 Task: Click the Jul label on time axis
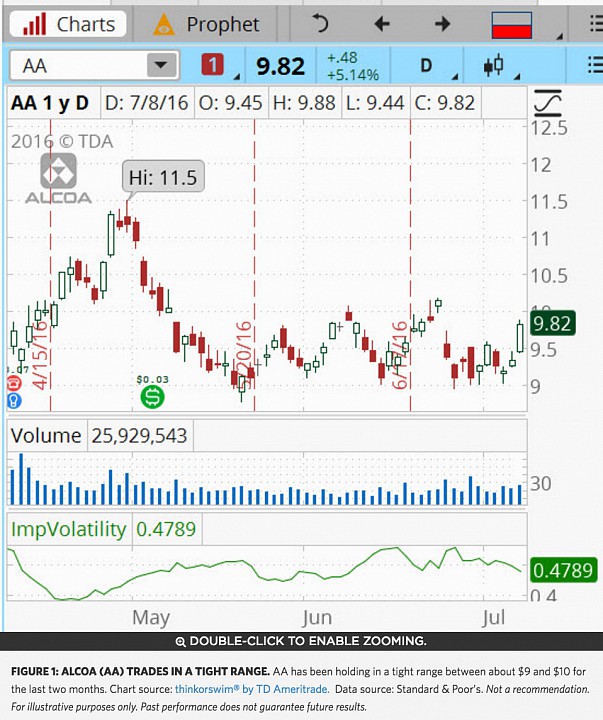point(493,618)
